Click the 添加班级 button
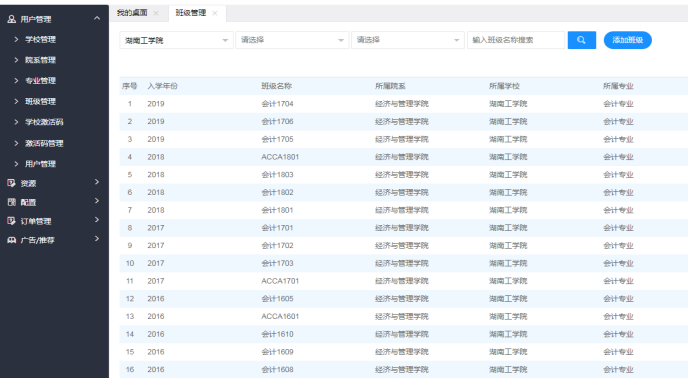 pos(627,40)
